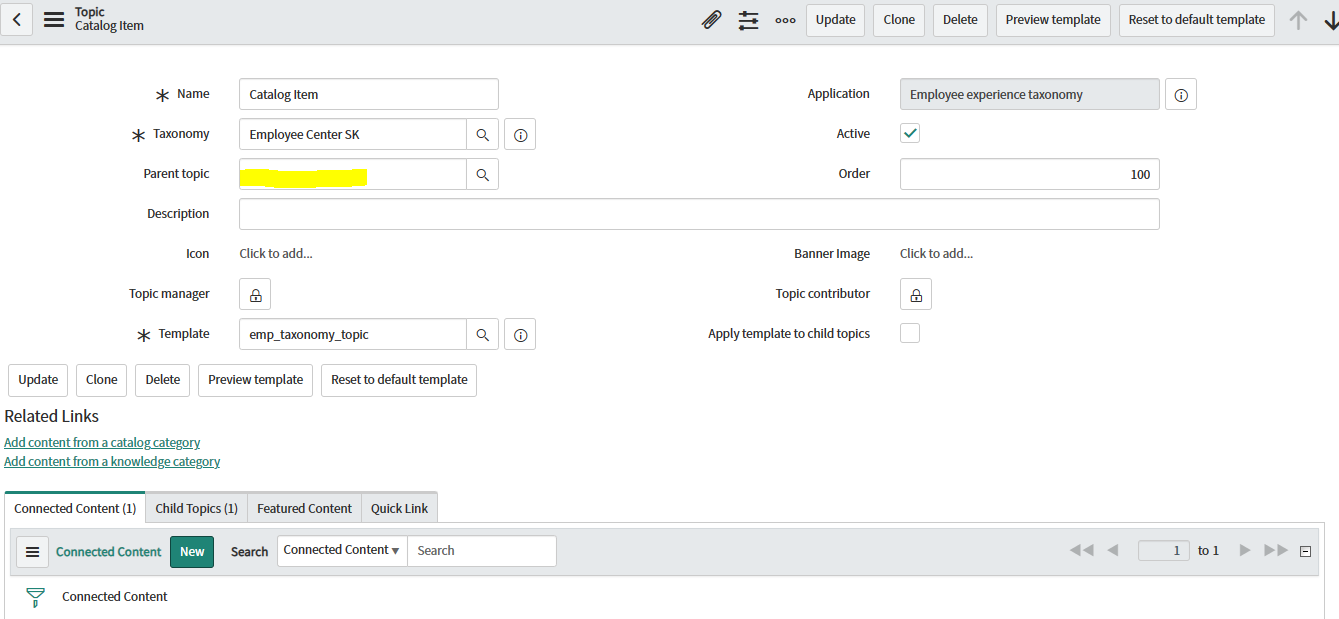Screen dimensions: 1339x619
Task: Click the Icon field's Click to add link
Action: 275,252
